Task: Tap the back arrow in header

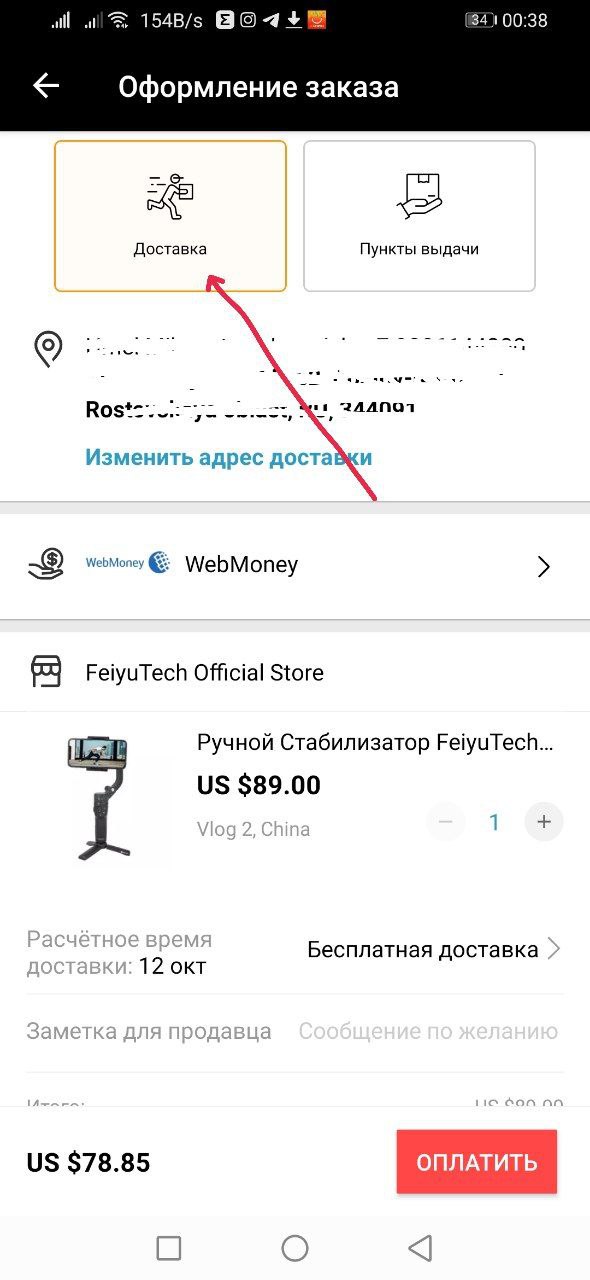Action: tap(46, 86)
